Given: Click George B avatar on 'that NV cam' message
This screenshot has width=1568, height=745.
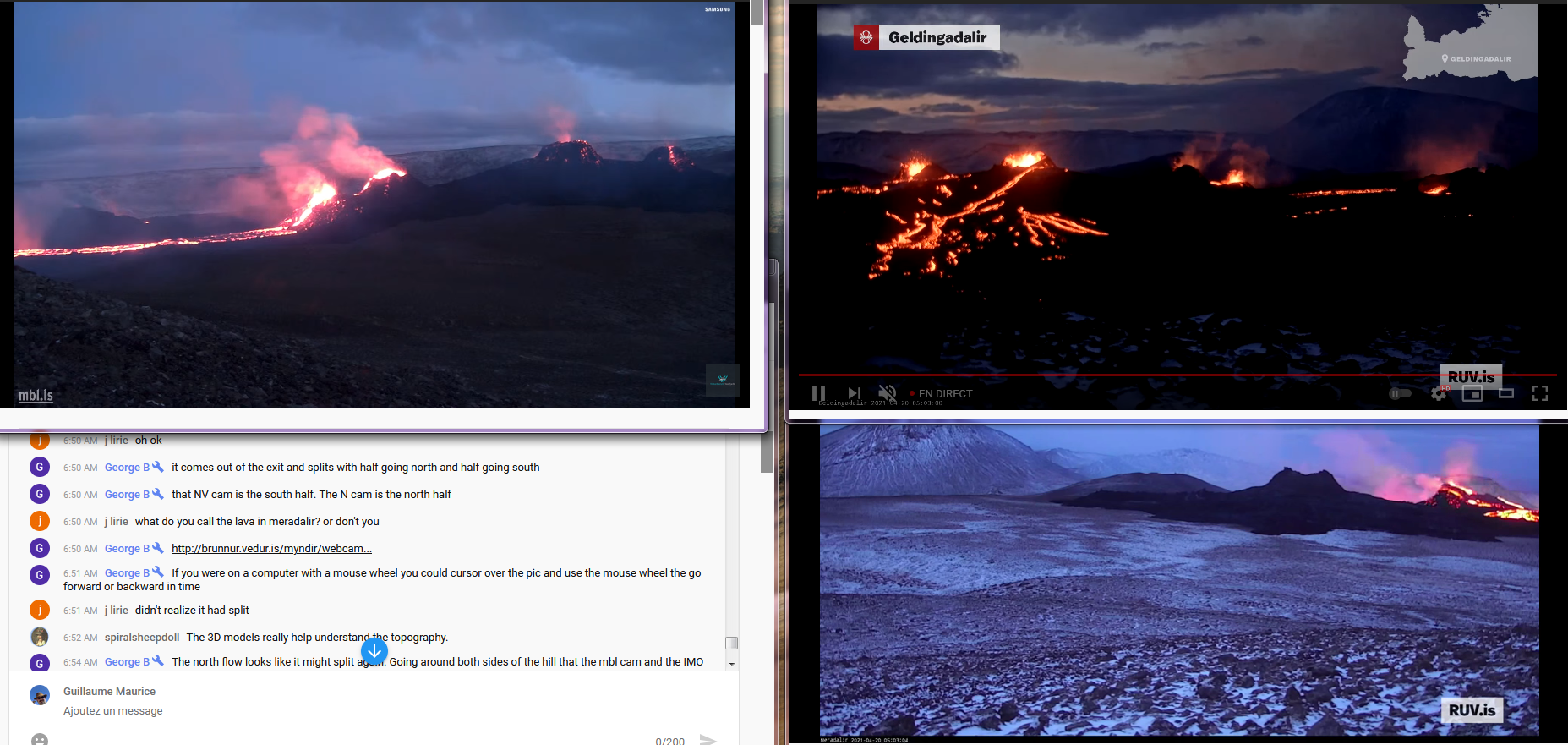Looking at the screenshot, I should pos(40,494).
